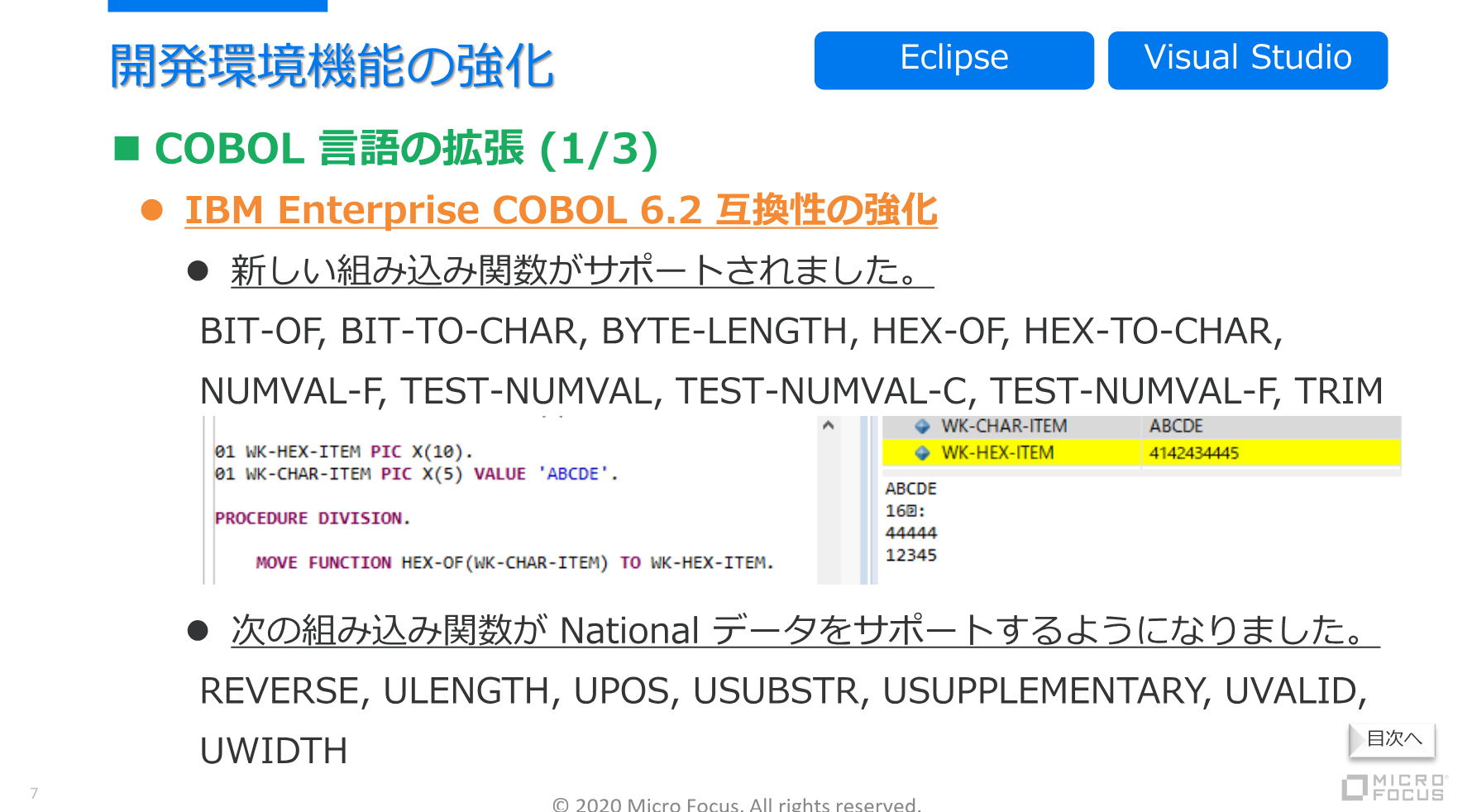This screenshot has height=812, width=1472.
Task: Click the vertical splitter between code and variables
Action: [867, 500]
